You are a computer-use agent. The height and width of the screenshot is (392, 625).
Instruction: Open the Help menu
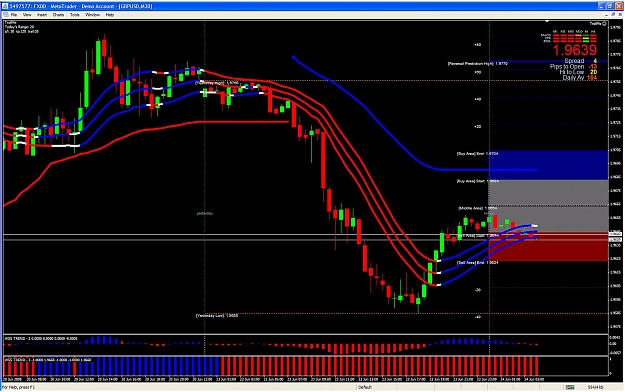[110, 15]
